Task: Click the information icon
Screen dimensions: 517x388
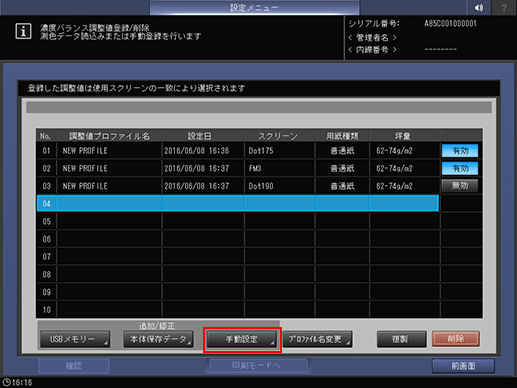Action: pyautogui.click(x=23, y=31)
